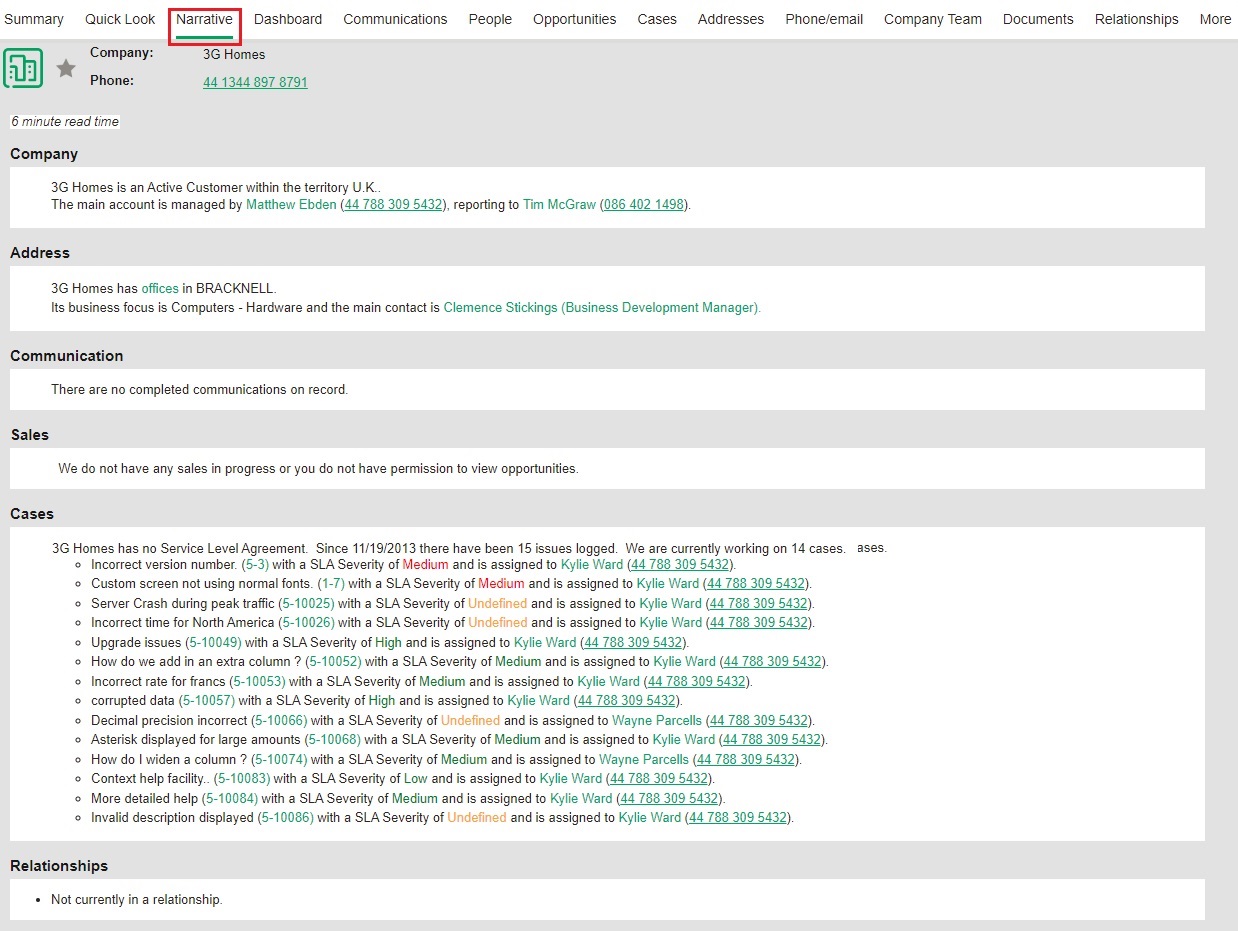Viewport: 1238px width, 931px height.
Task: Switch to the Cases tab
Action: tap(656, 19)
